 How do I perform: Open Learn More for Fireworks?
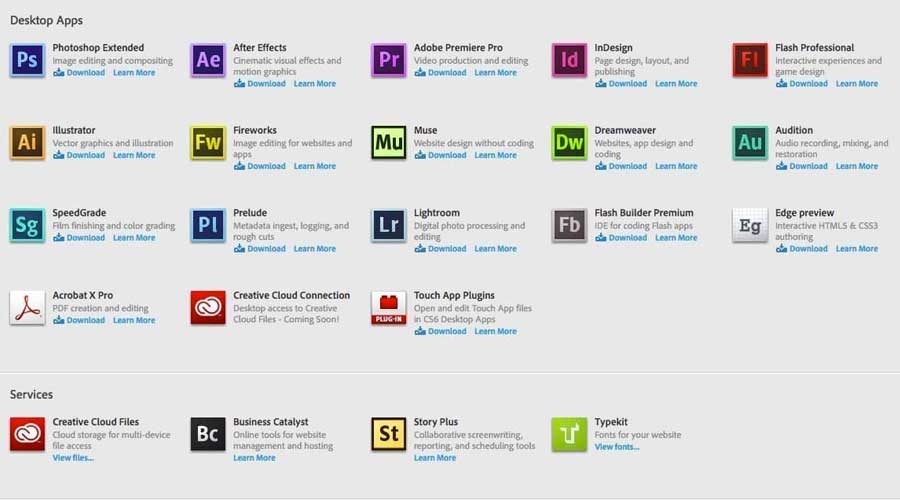[x=315, y=166]
